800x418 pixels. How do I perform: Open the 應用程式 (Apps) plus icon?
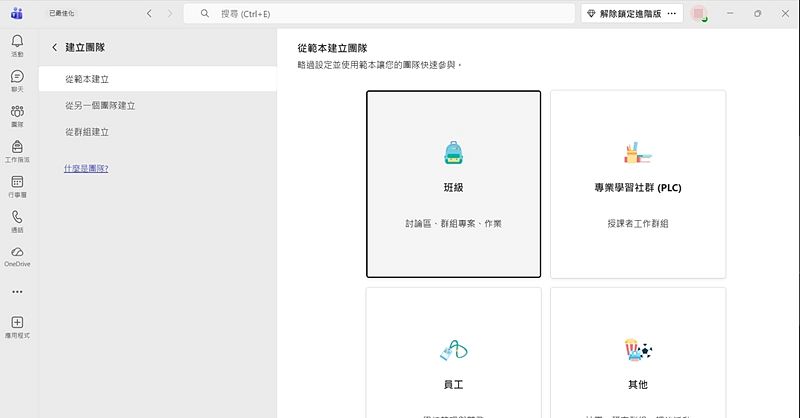click(17, 326)
